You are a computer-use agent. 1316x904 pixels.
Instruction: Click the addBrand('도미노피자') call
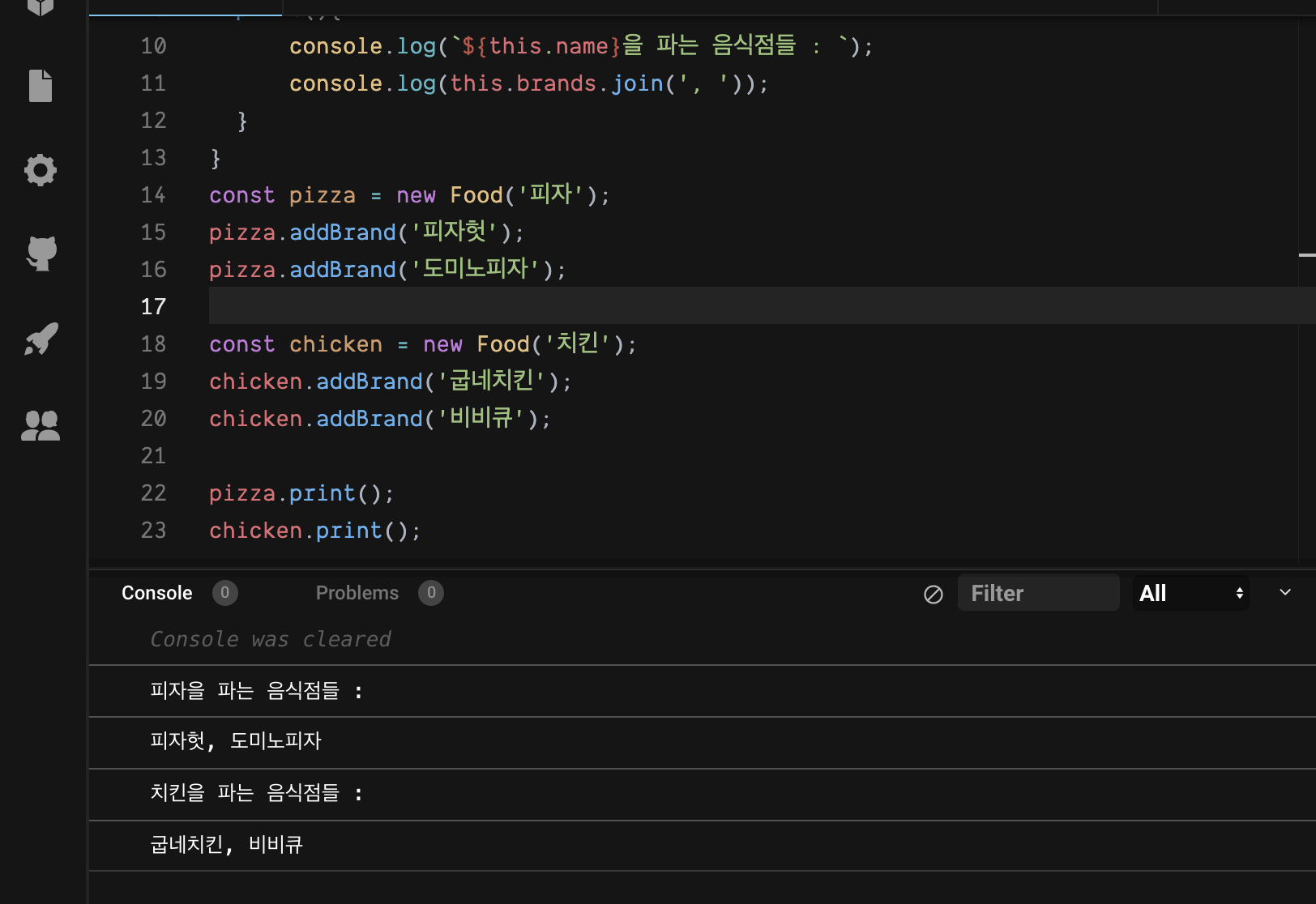tap(428, 270)
